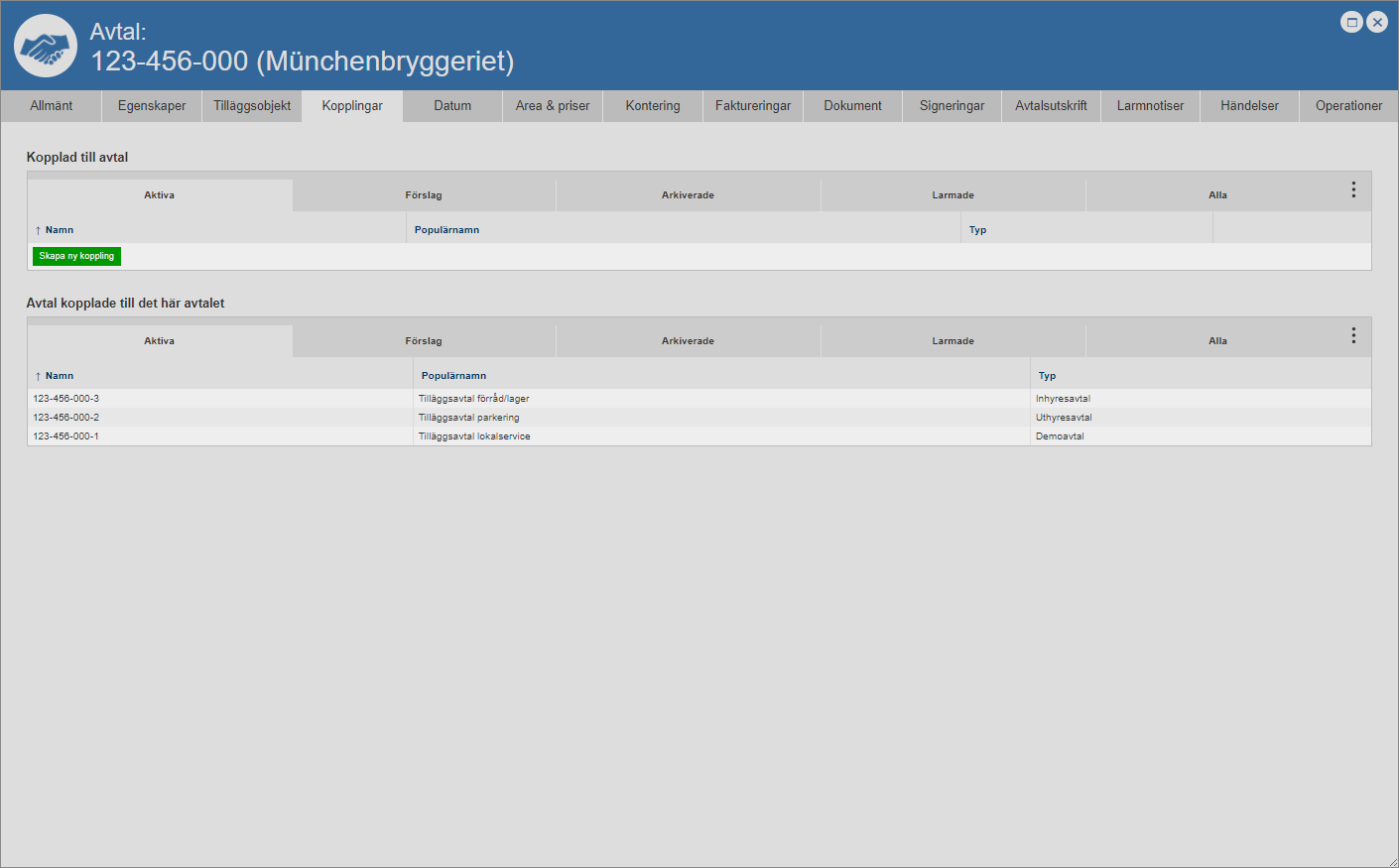Maximize the Avtal dialog window

[1351, 22]
